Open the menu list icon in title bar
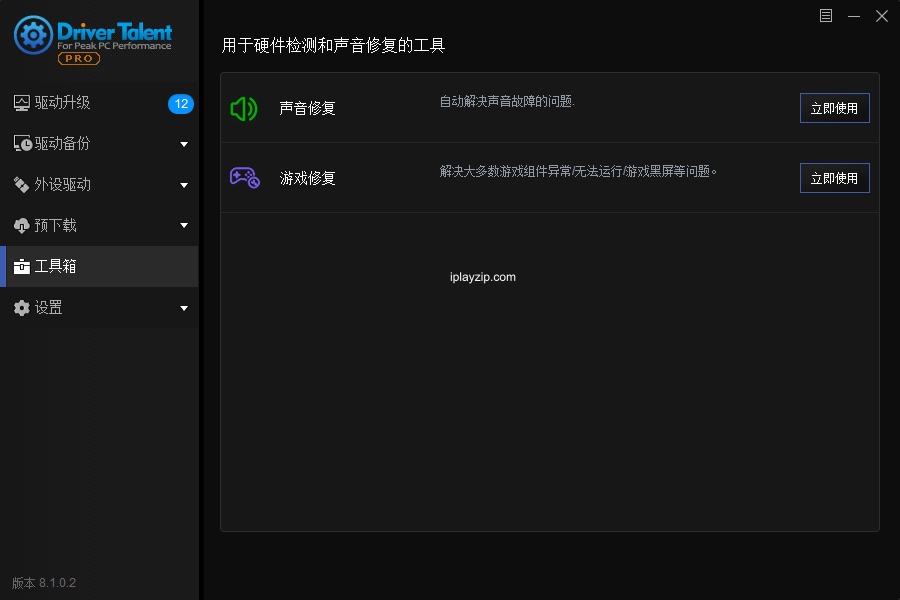This screenshot has width=900, height=600. (x=825, y=16)
